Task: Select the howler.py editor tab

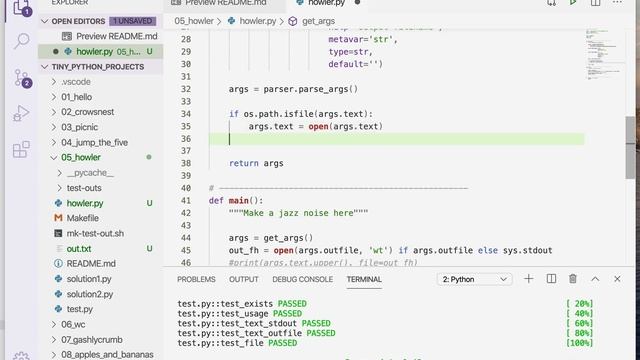Action: (x=327, y=3)
